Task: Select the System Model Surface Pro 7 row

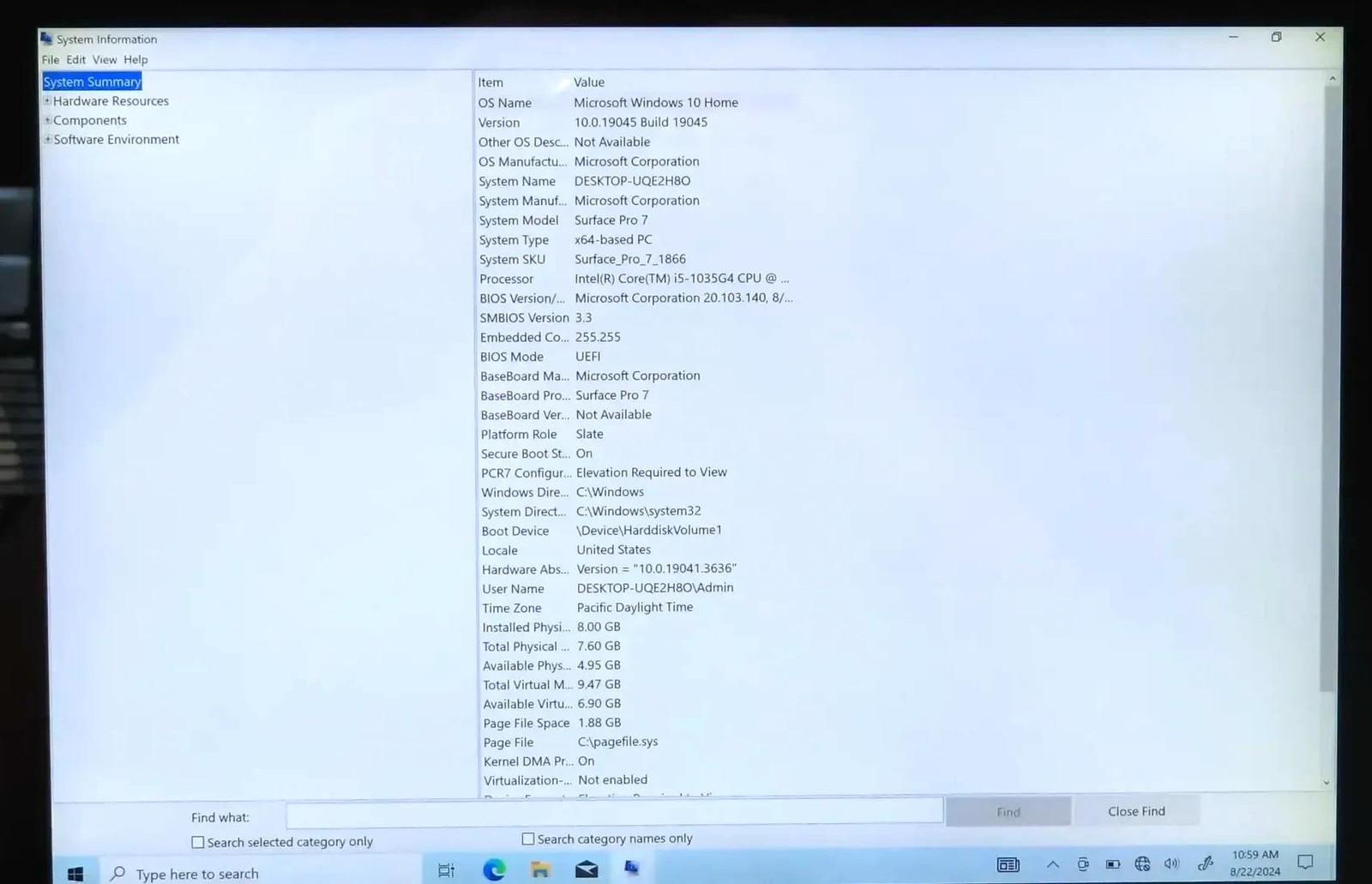Action: (563, 220)
